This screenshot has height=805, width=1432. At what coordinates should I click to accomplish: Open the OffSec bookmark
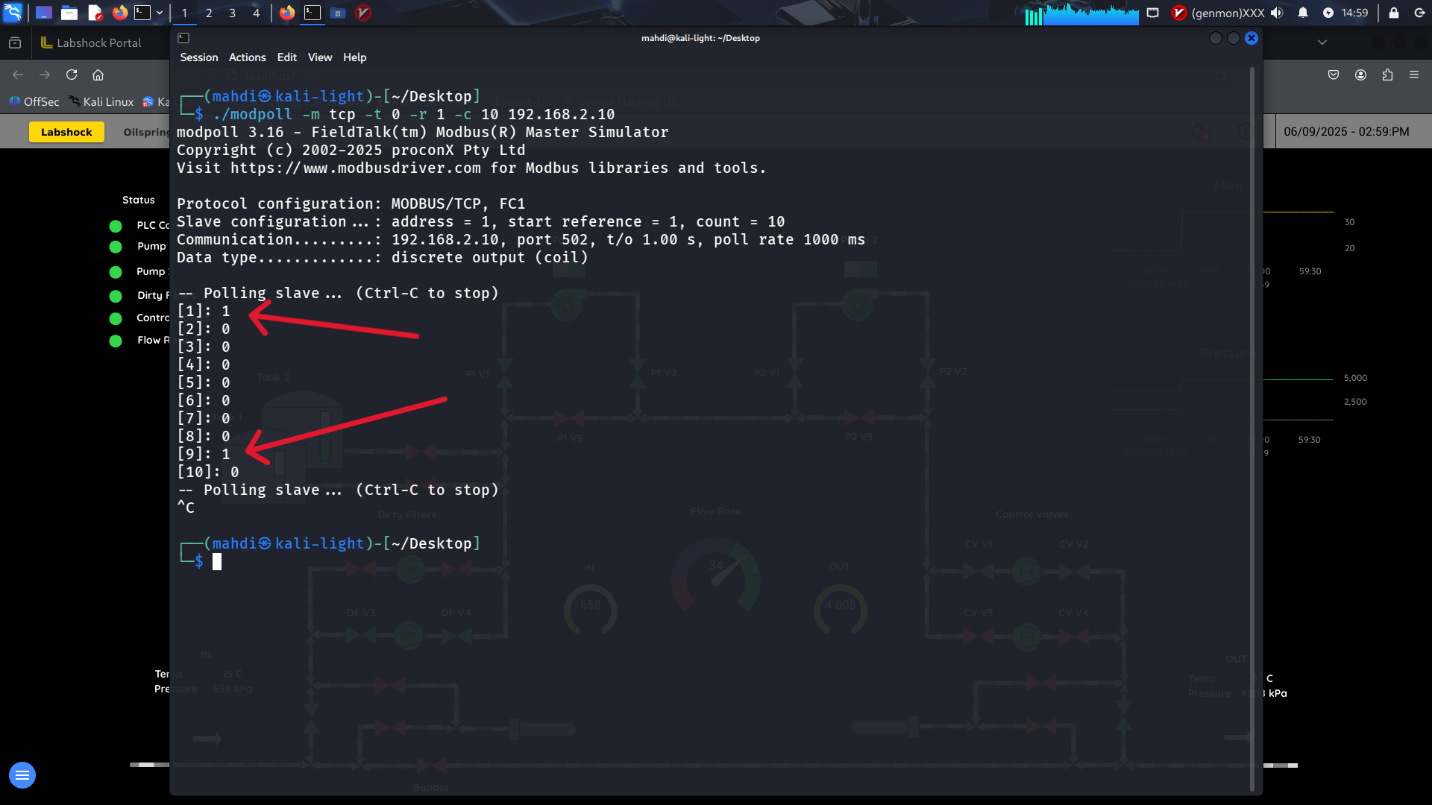point(34,102)
